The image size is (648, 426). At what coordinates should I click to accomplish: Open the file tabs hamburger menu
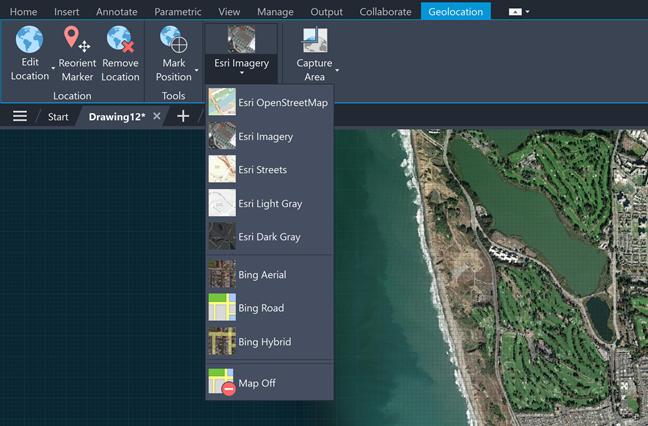[20, 116]
